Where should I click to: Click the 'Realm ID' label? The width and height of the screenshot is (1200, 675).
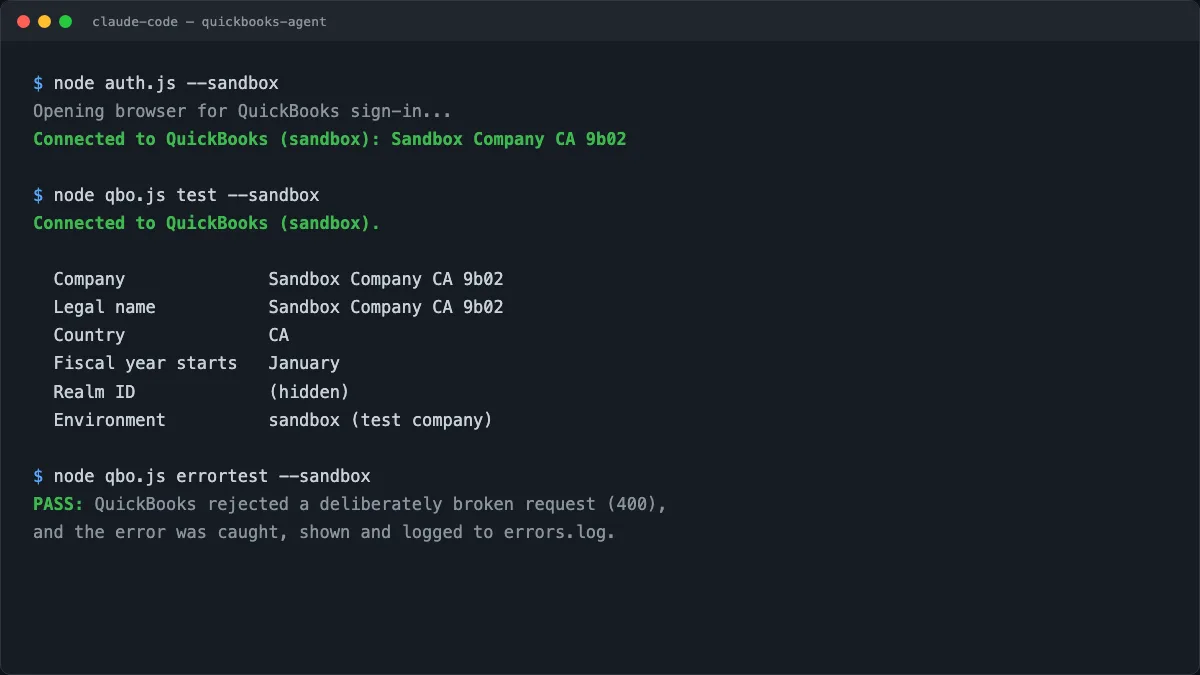tap(94, 391)
